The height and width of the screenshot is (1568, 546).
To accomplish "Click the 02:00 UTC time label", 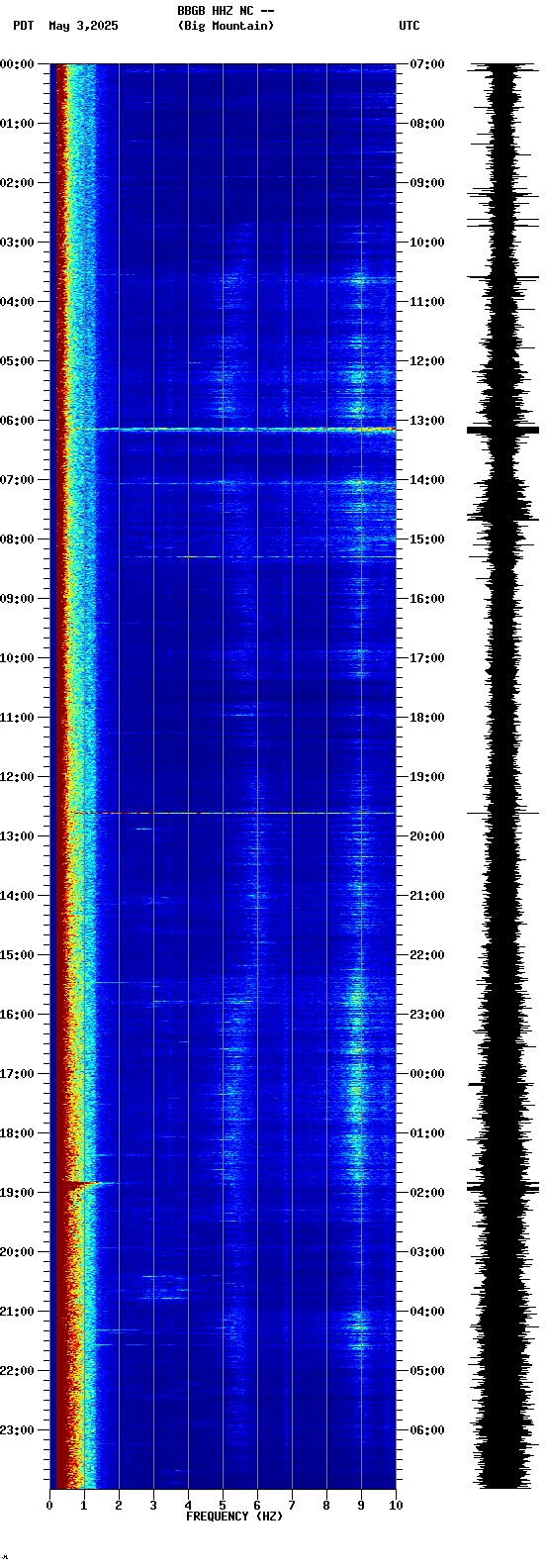I will tap(426, 1193).
